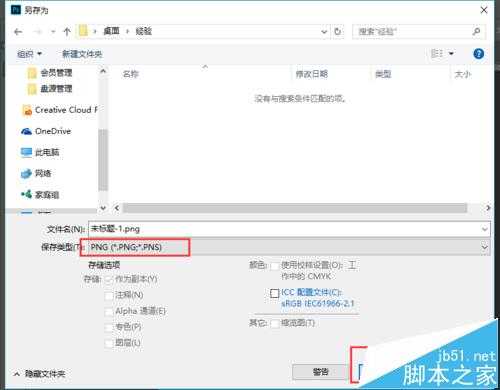Select the 经验 breadcrumb
Screen dimensions: 500x390
coord(144,31)
